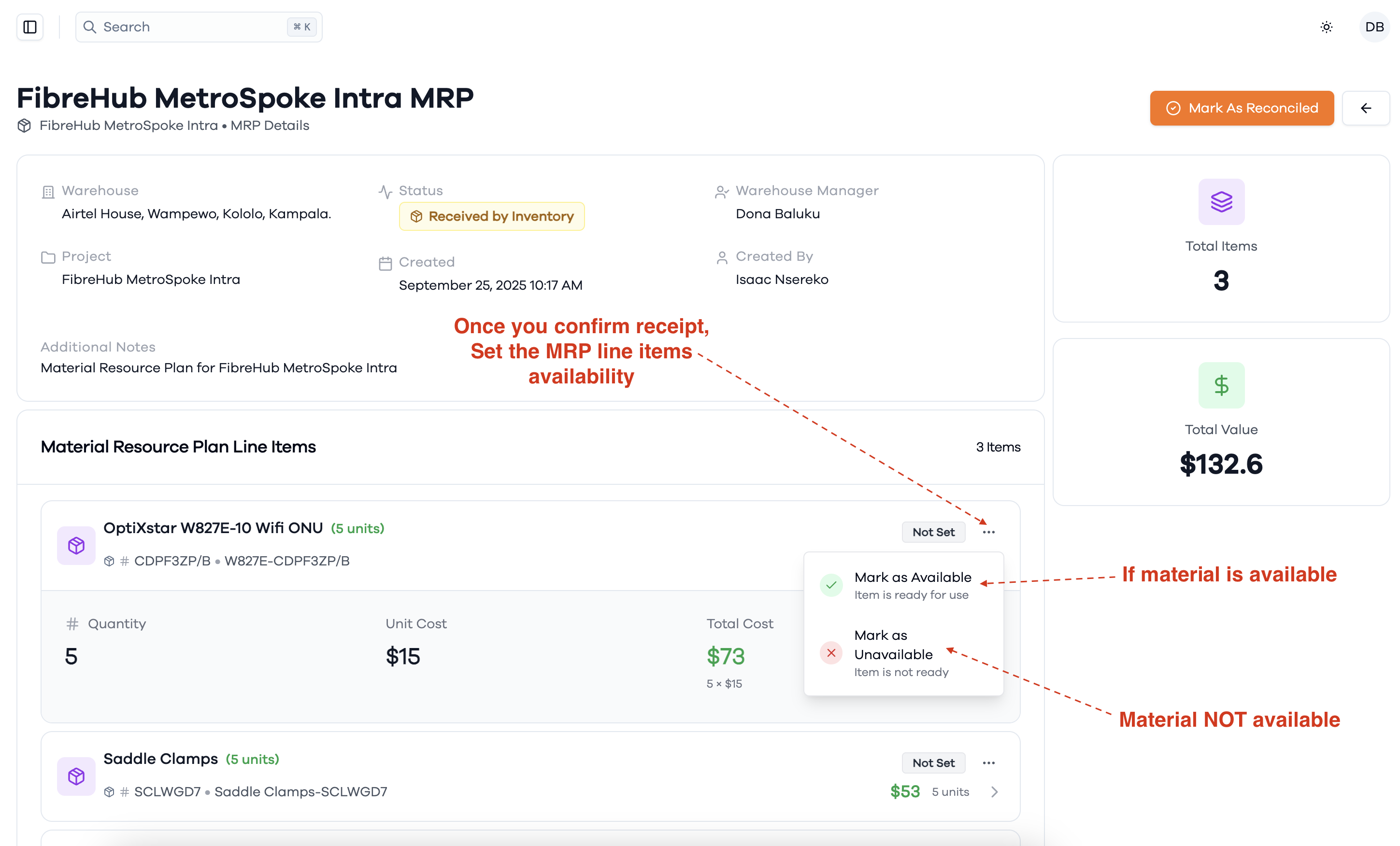Click the OptiXstar W827E-10 Wifi ONU title
This screenshot has width=1400, height=846.
tap(213, 528)
